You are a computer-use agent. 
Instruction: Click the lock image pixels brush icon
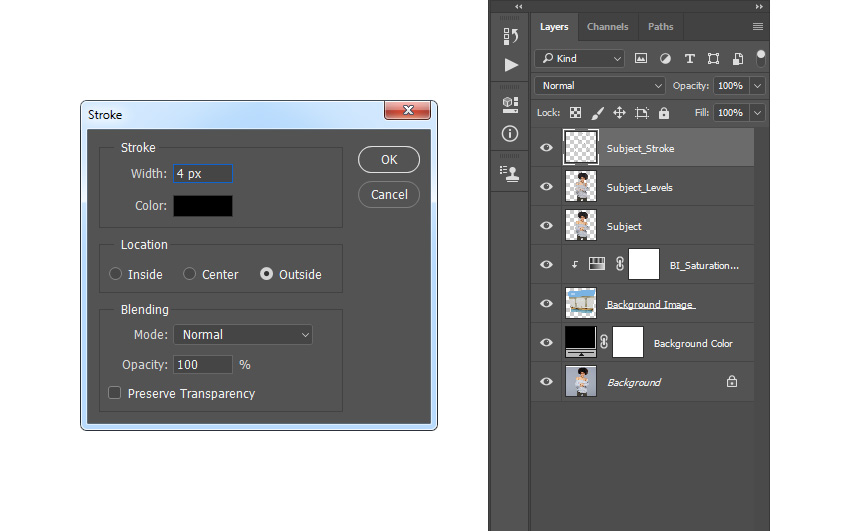[597, 113]
